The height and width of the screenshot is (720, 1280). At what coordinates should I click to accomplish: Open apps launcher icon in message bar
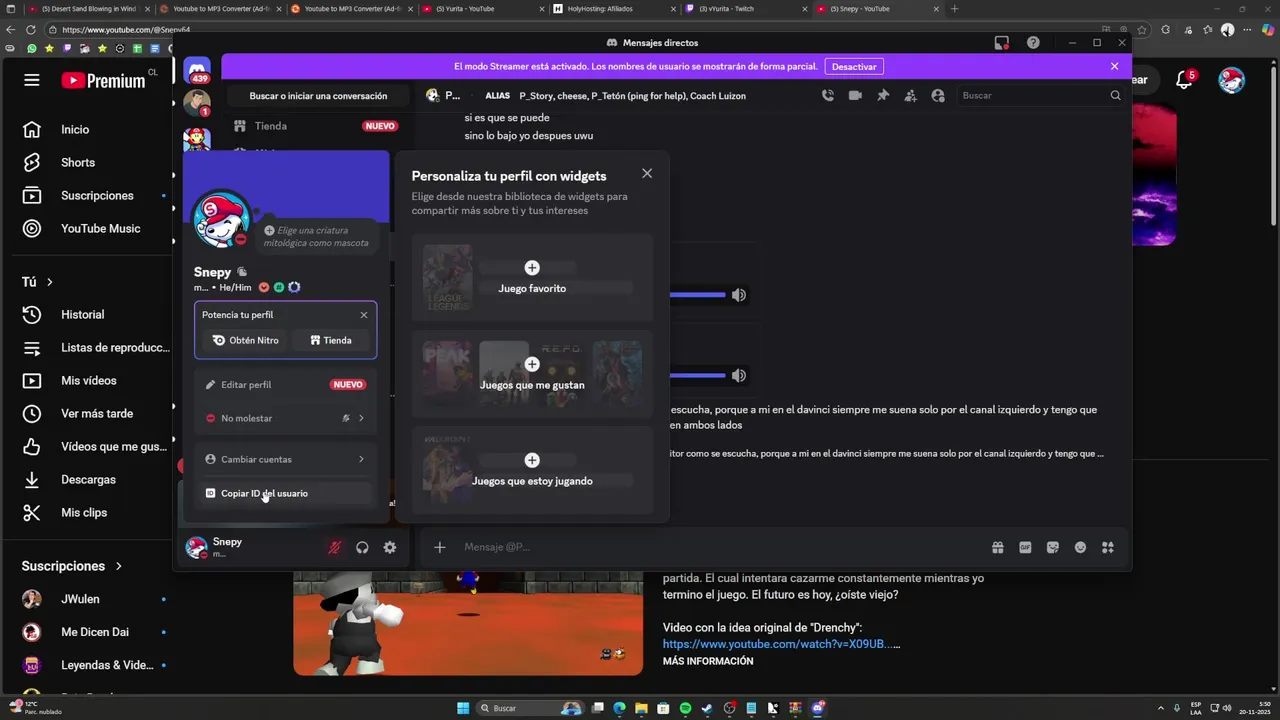point(1108,547)
